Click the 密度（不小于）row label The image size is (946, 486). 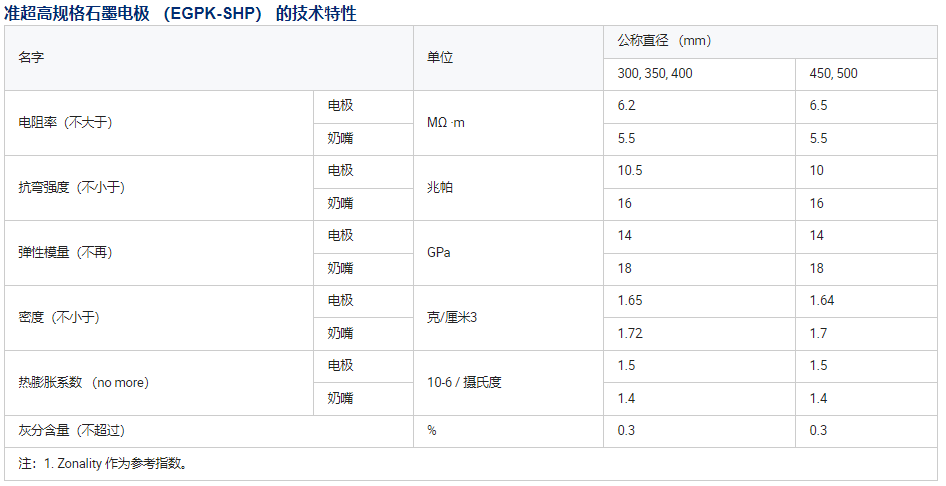click(59, 318)
